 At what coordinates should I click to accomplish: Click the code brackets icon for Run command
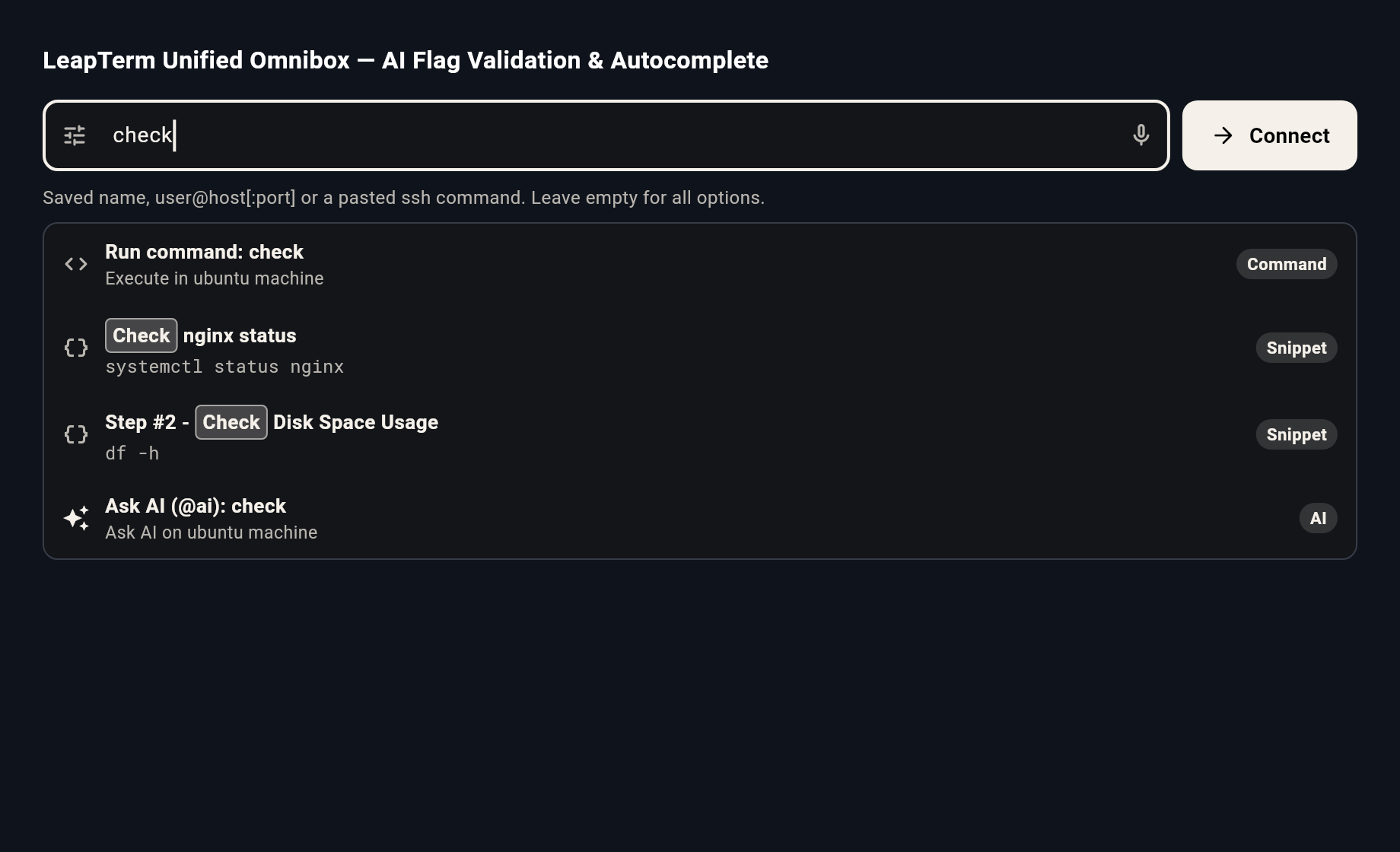coord(76,264)
